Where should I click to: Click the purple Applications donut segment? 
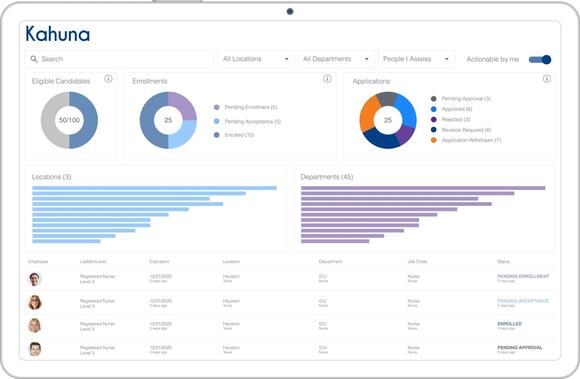(x=406, y=135)
